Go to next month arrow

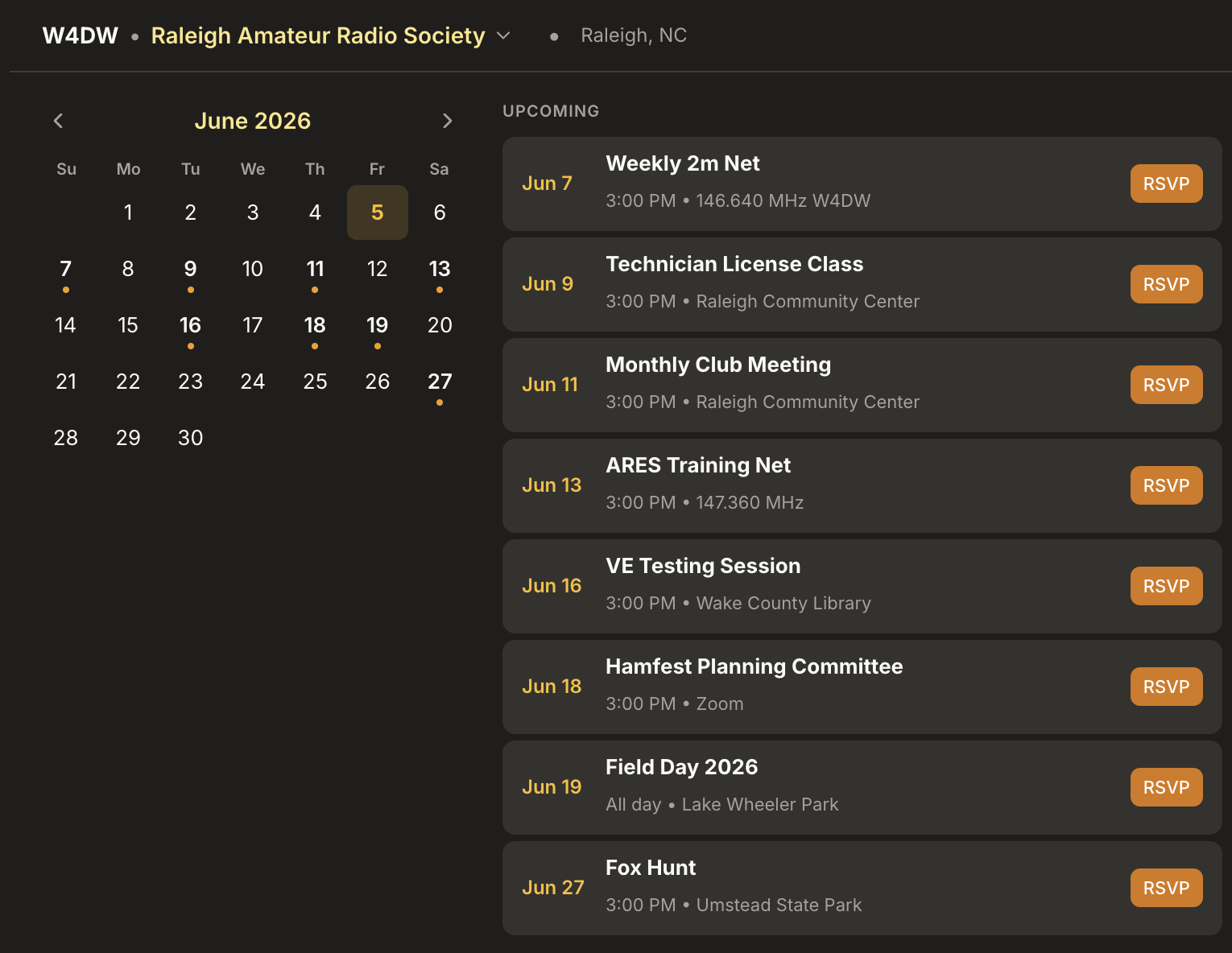pos(448,121)
